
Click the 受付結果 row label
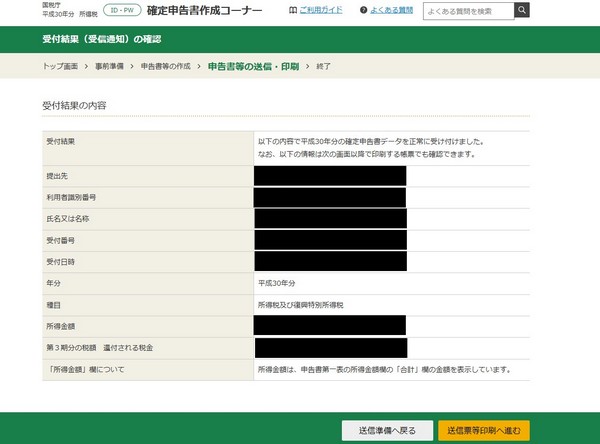click(x=60, y=141)
